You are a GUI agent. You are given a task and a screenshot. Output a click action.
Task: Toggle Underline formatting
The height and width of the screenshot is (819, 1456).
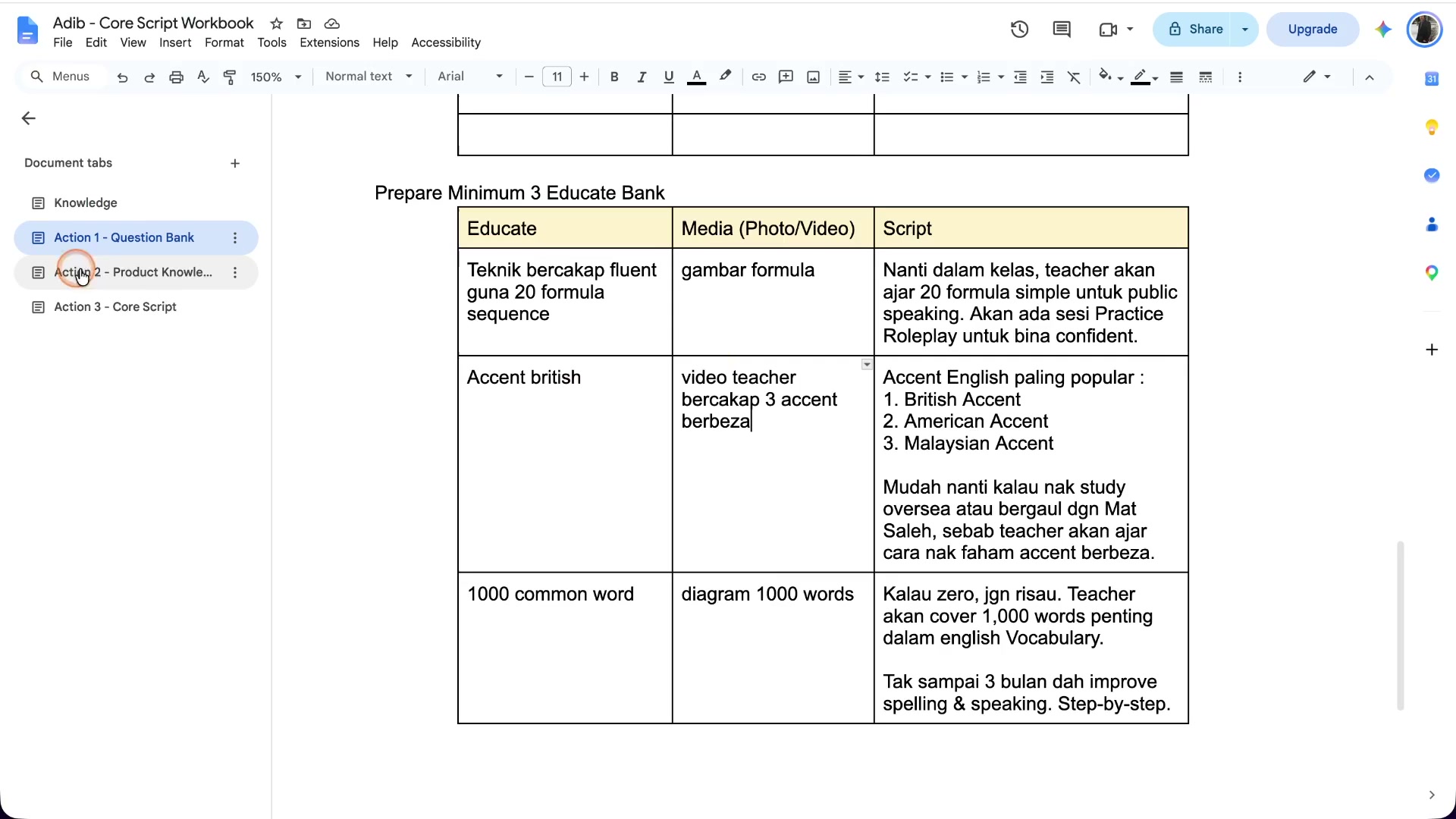click(668, 77)
